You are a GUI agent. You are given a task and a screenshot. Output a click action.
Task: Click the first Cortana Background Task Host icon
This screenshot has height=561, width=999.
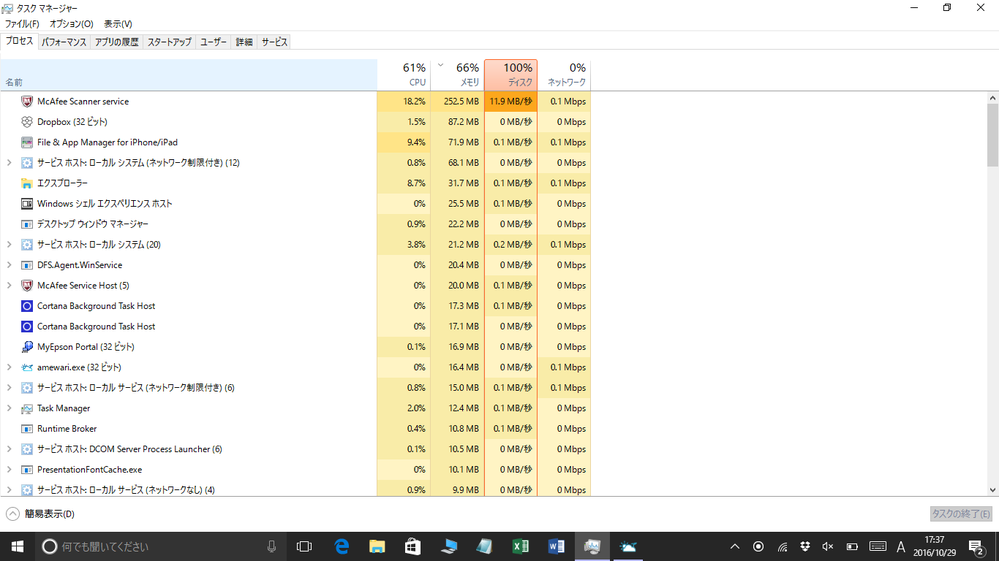27,306
